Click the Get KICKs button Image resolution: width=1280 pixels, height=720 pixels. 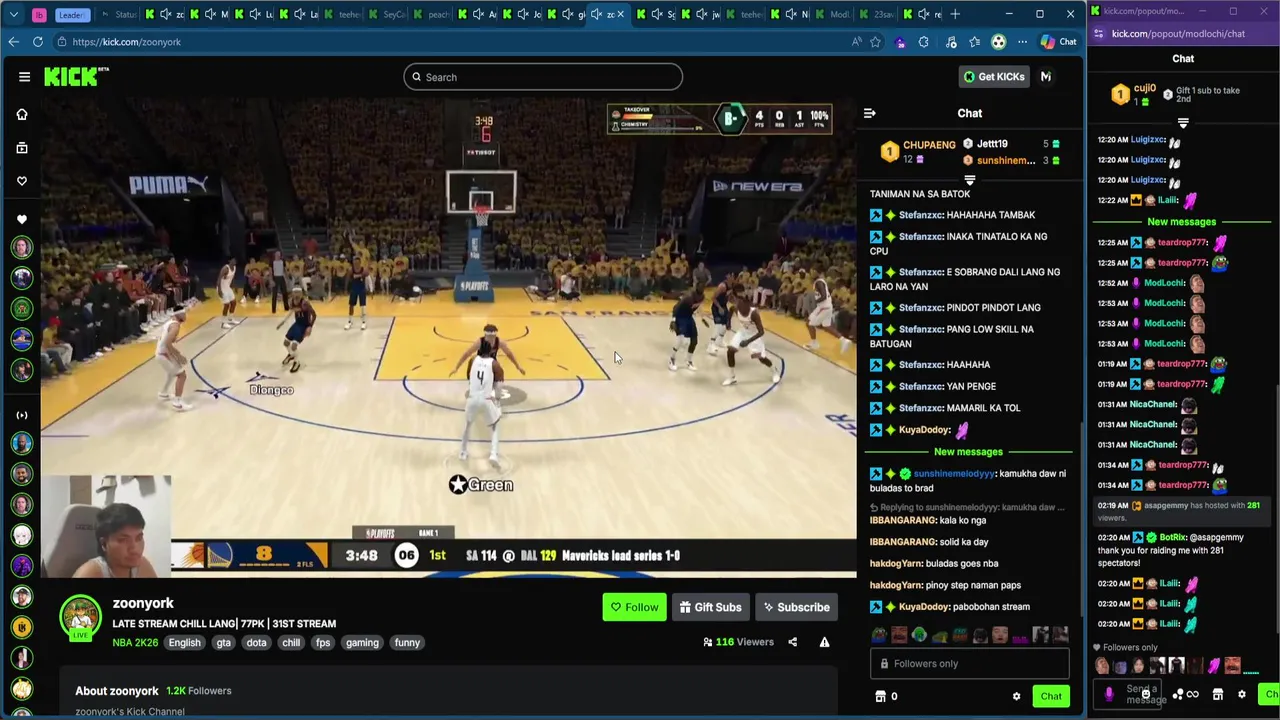click(x=994, y=77)
